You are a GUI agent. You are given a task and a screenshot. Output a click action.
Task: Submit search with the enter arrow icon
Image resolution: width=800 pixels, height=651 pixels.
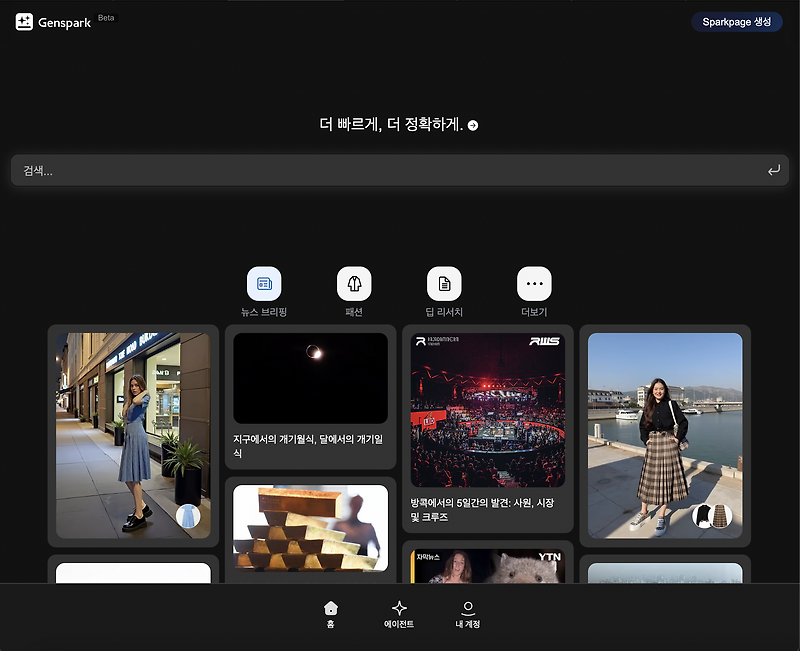[x=773, y=169]
